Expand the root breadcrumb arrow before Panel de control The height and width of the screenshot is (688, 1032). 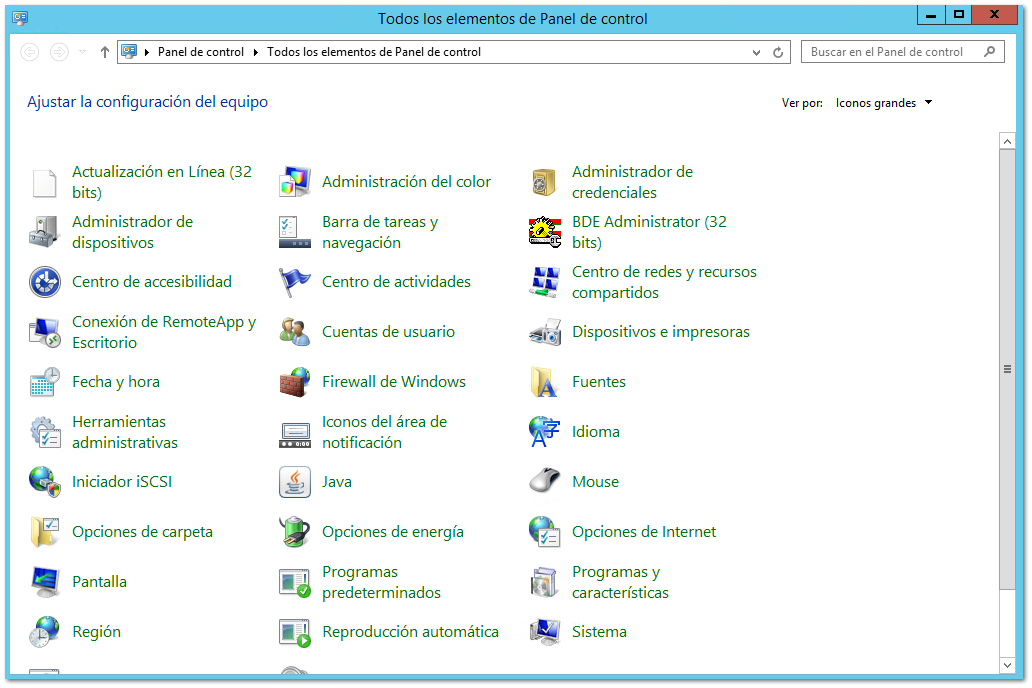tap(147, 52)
